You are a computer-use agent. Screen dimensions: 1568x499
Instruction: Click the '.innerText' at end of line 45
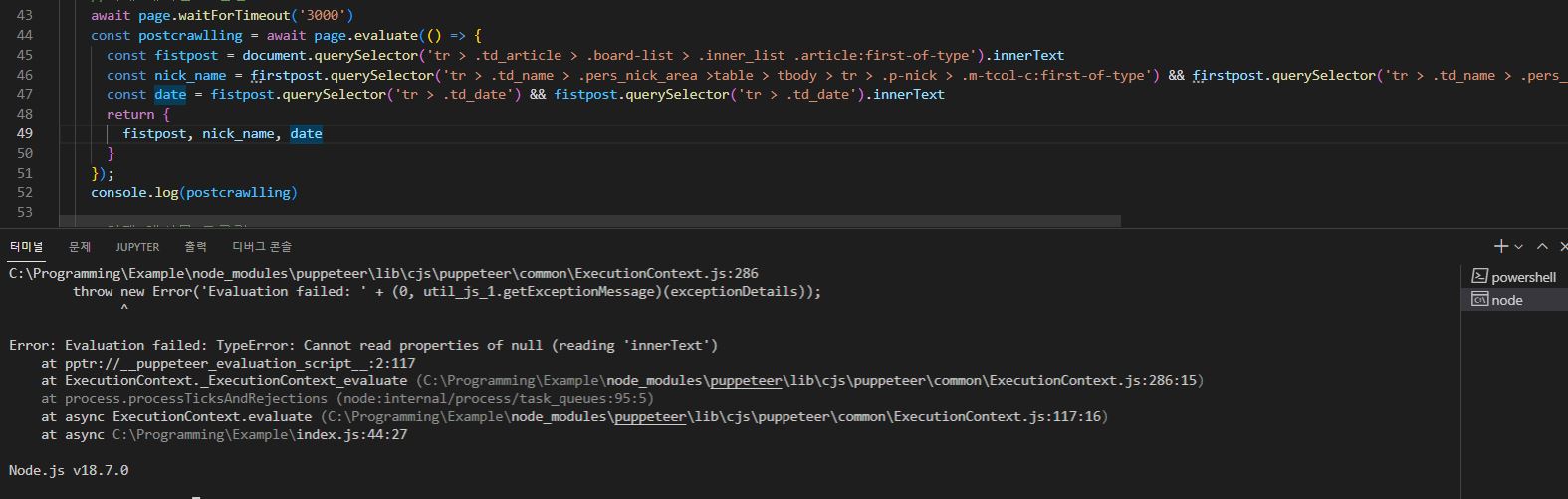1024,55
